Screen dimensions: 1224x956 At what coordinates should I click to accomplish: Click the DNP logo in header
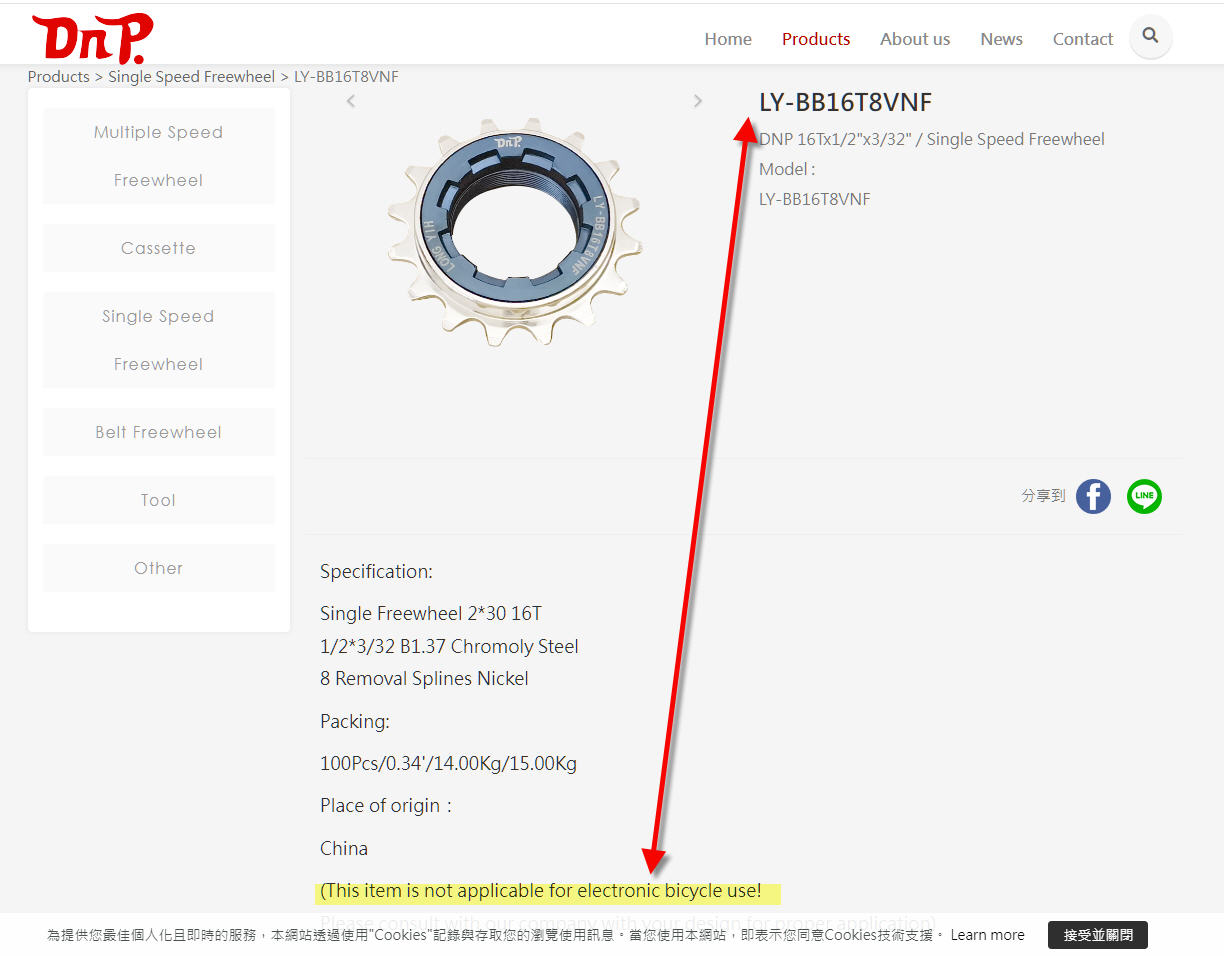[92, 39]
